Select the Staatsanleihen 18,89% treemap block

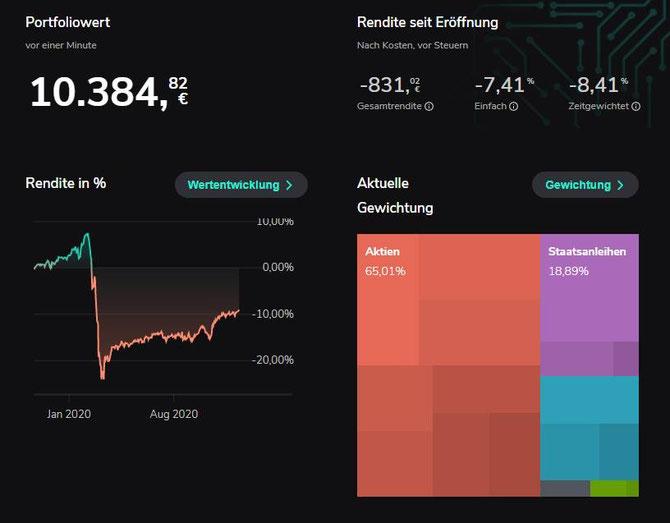pos(590,305)
